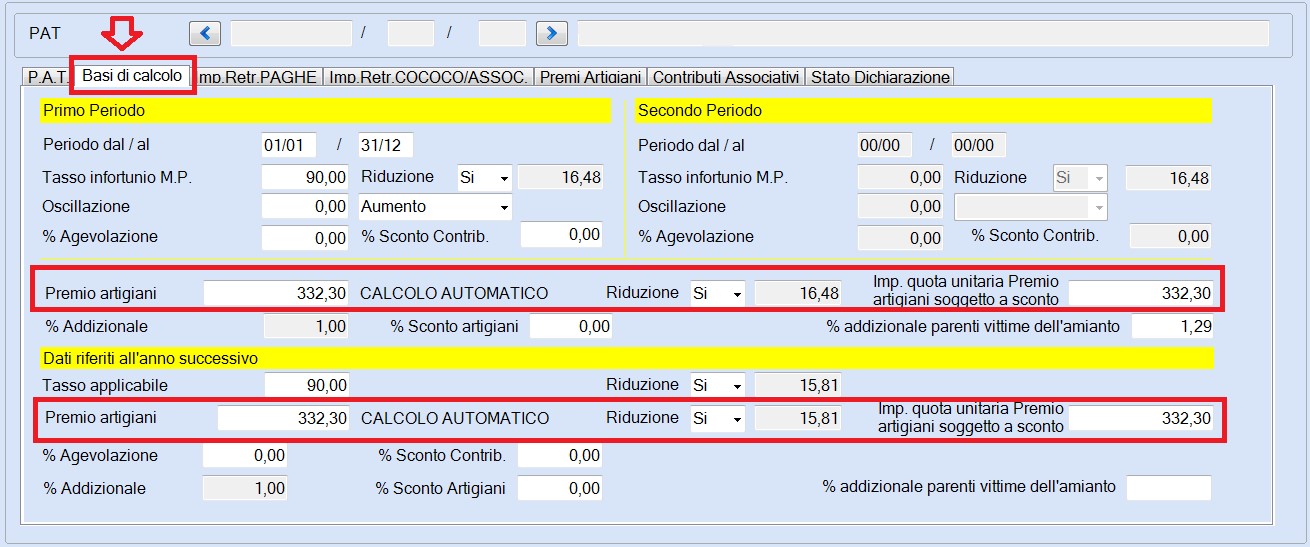Open the Imp.Retr.PAGHE tab
The image size is (1310, 547).
coord(258,77)
